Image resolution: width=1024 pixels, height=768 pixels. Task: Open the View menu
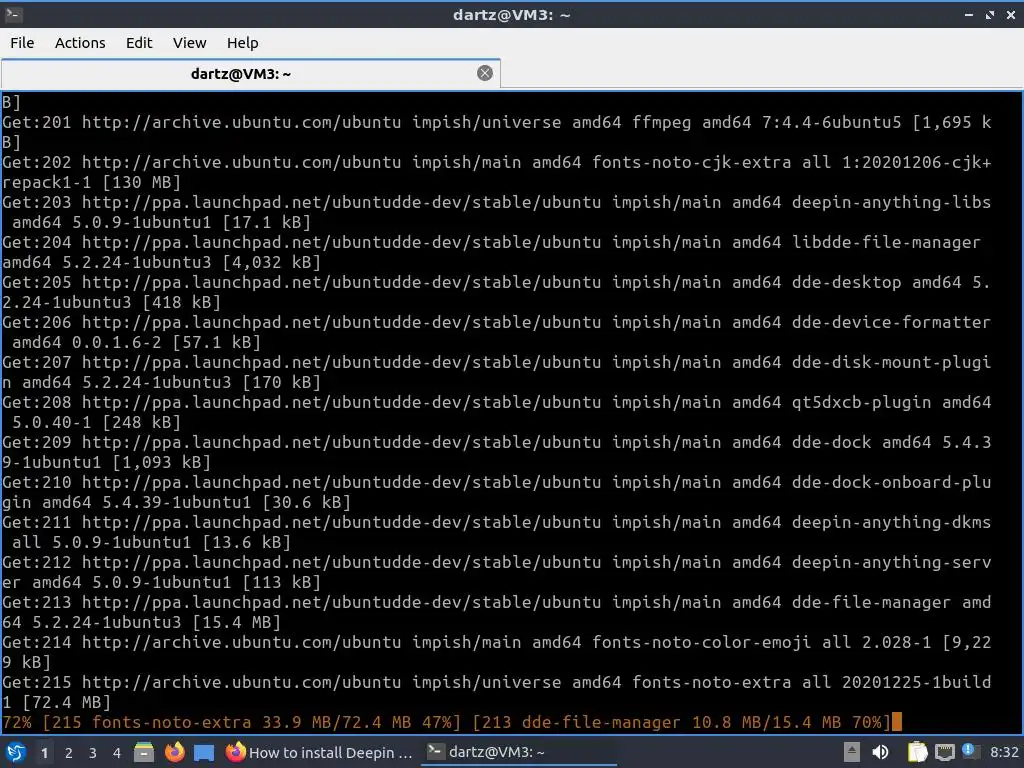pos(189,42)
